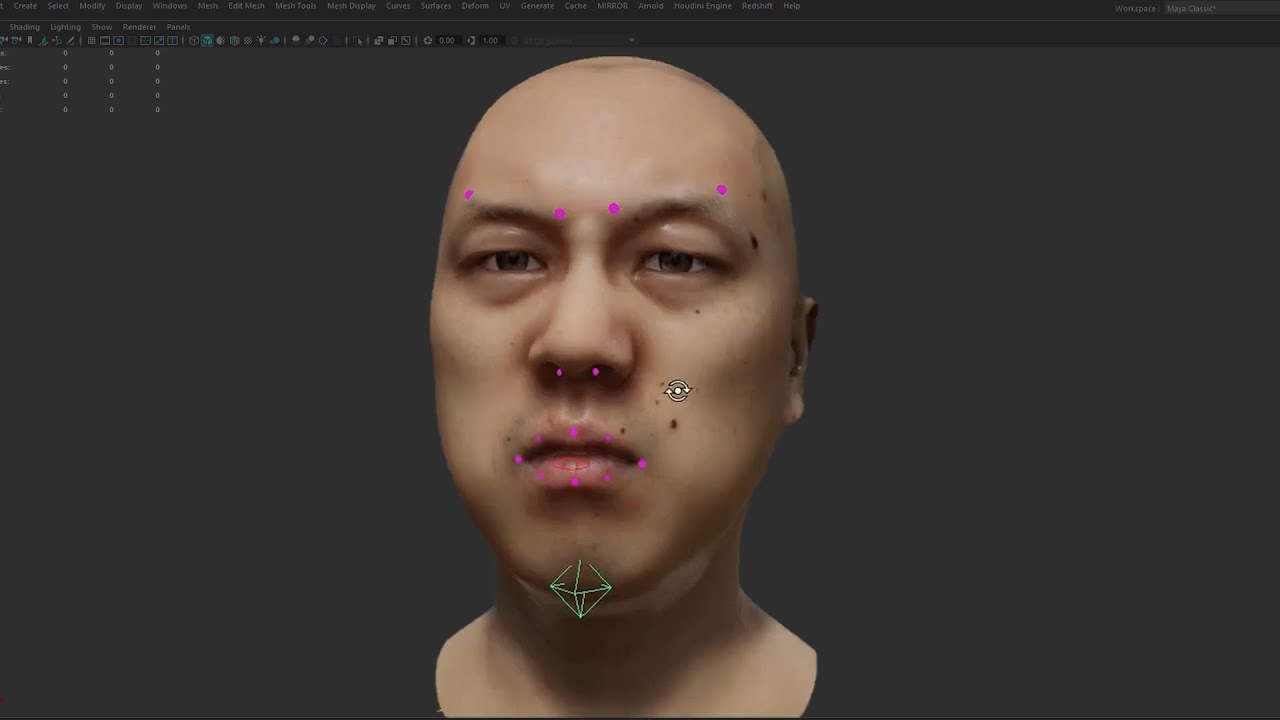Image resolution: width=1280 pixels, height=720 pixels.
Task: Open the Help menu
Action: click(x=791, y=6)
